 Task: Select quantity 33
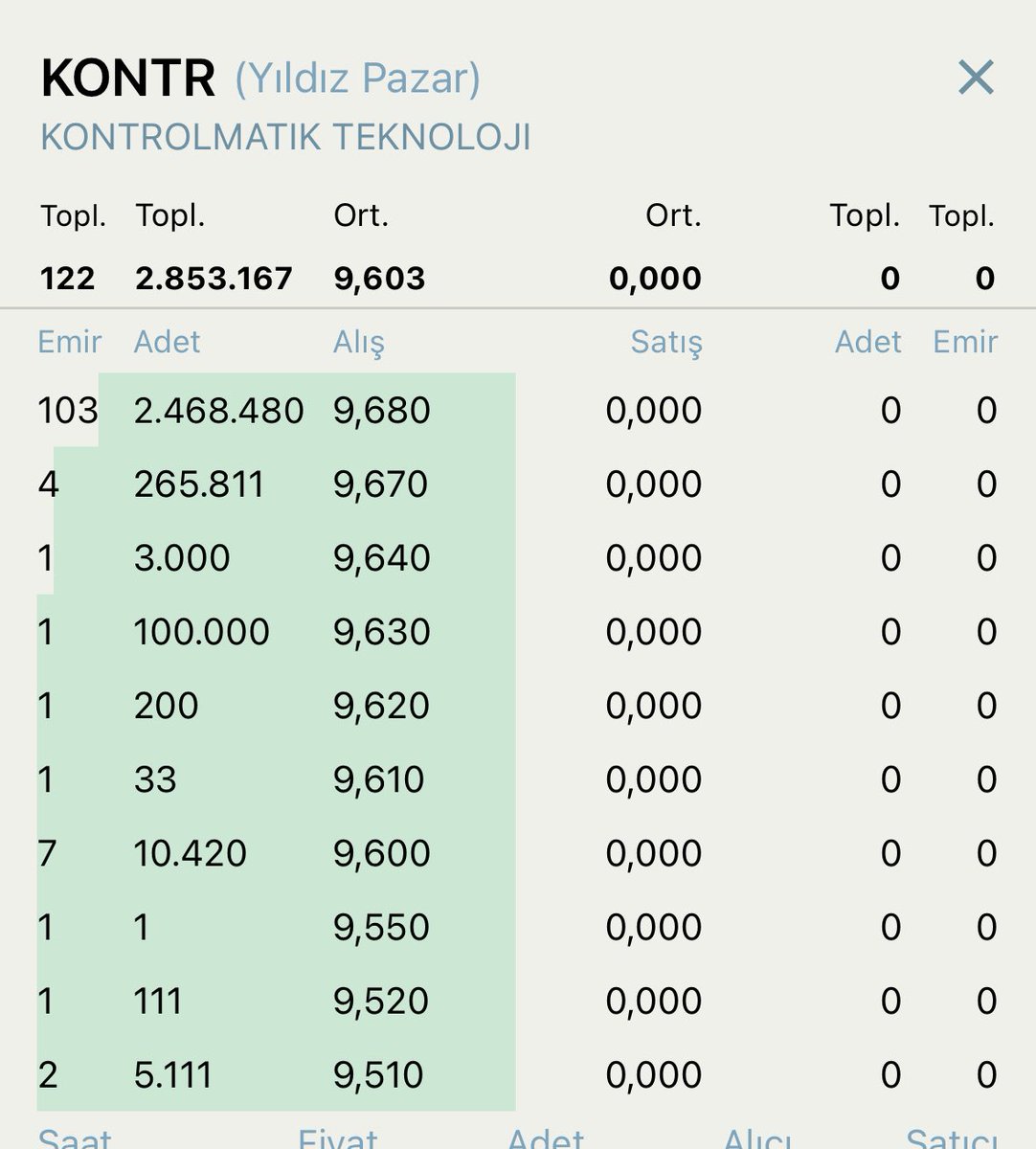[156, 779]
